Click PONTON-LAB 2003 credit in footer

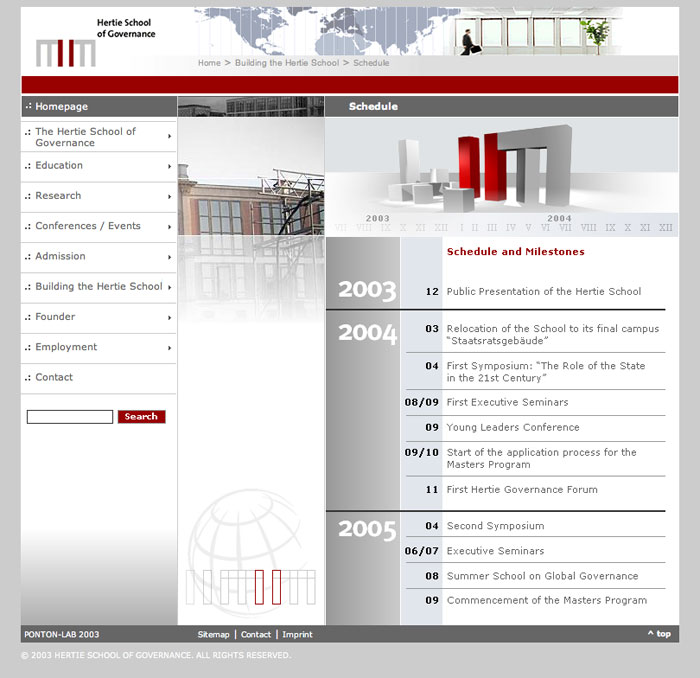click(x=62, y=634)
